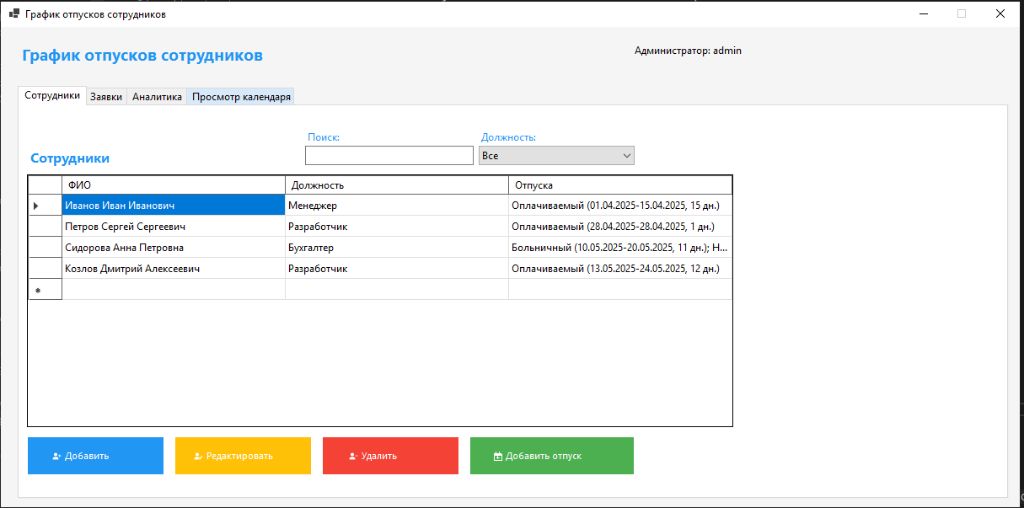Viewport: 1024px width, 508px height.
Task: Close the График отпусков сотрудников window
Action: (x=1000, y=14)
